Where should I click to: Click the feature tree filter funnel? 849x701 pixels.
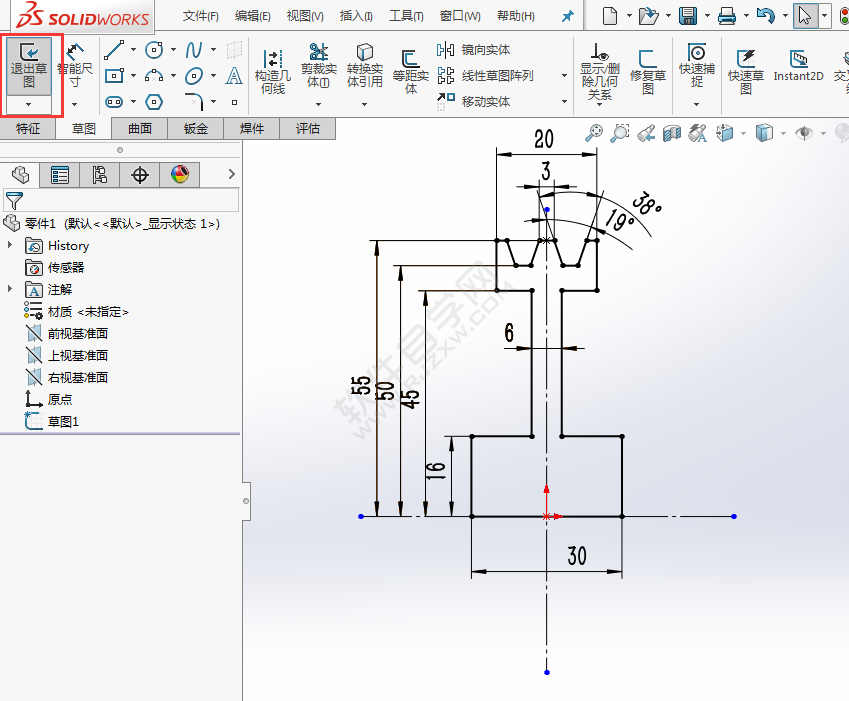tap(14, 200)
